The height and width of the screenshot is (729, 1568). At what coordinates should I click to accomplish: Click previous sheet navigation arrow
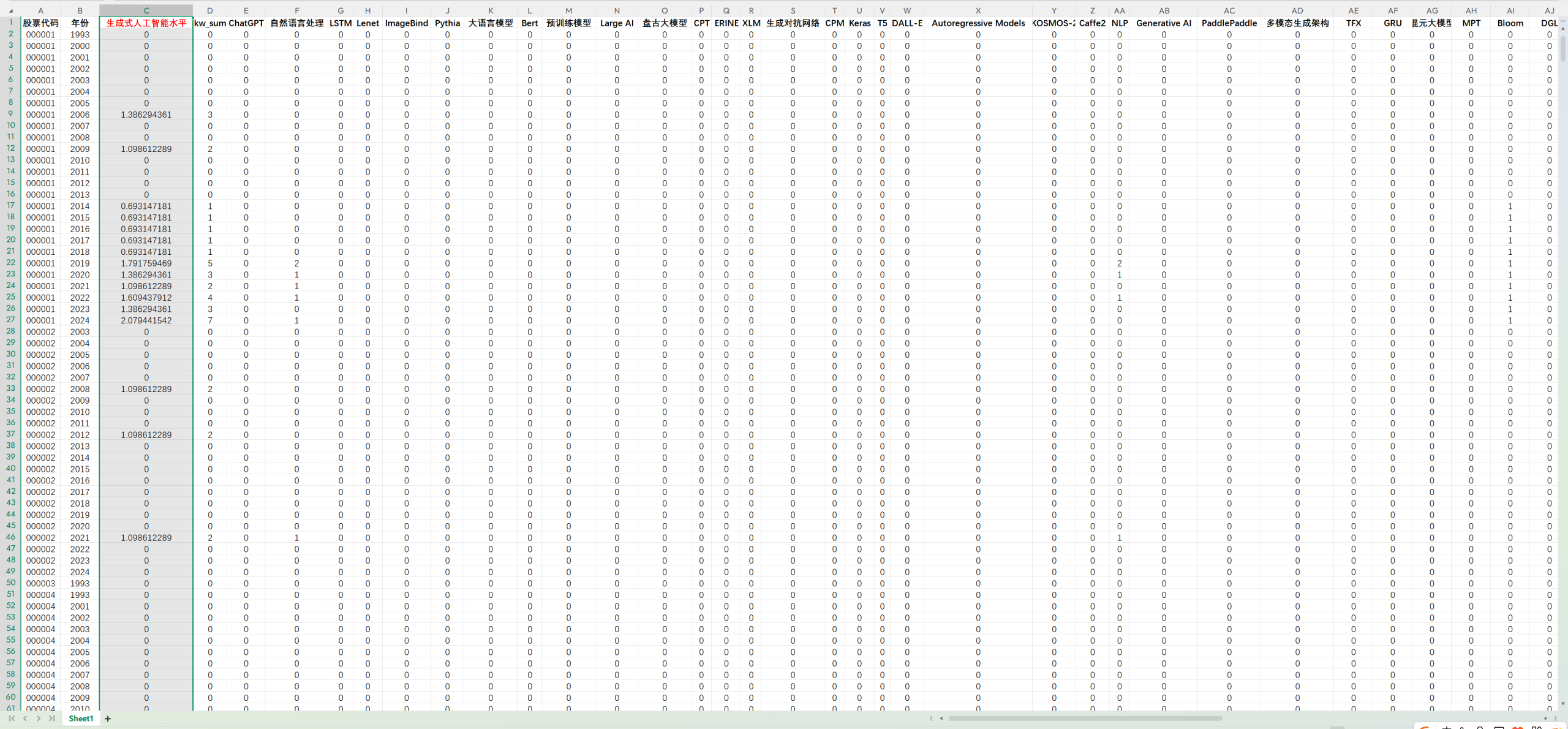25,719
